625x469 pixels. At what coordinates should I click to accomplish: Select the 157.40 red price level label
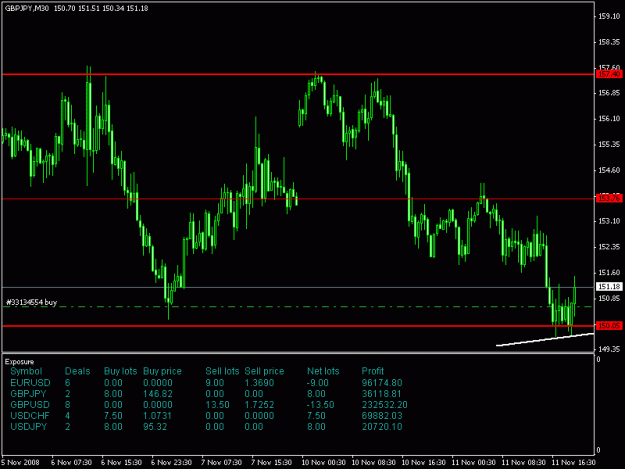pos(609,74)
